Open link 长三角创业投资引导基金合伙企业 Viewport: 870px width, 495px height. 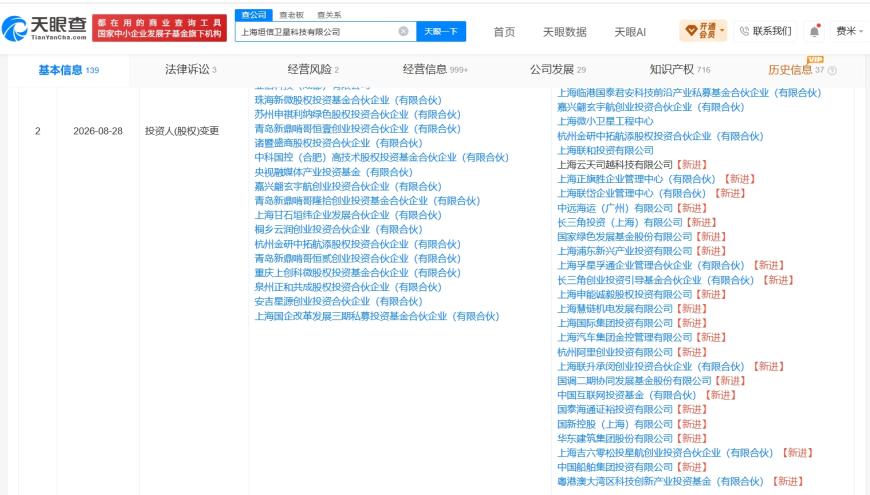[655, 280]
